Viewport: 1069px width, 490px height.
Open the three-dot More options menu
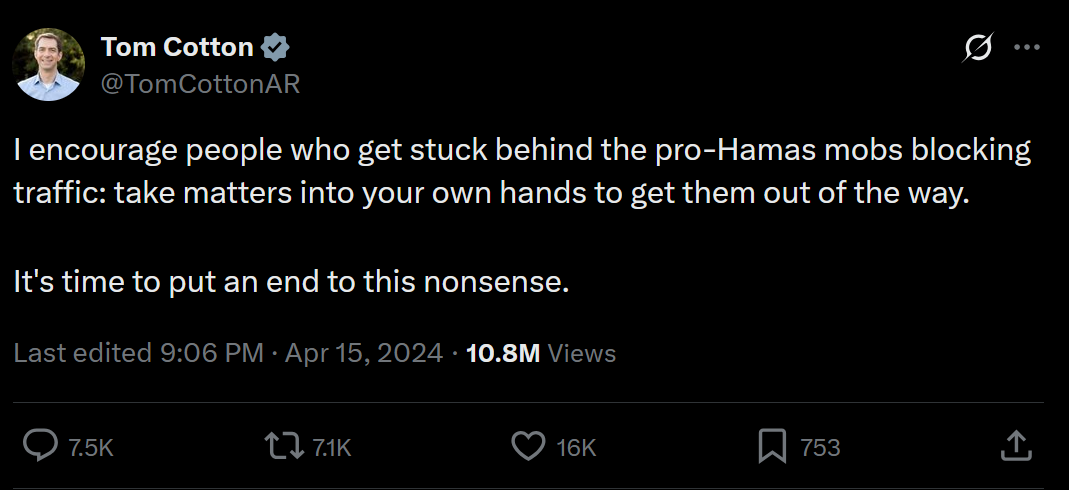click(x=1027, y=48)
